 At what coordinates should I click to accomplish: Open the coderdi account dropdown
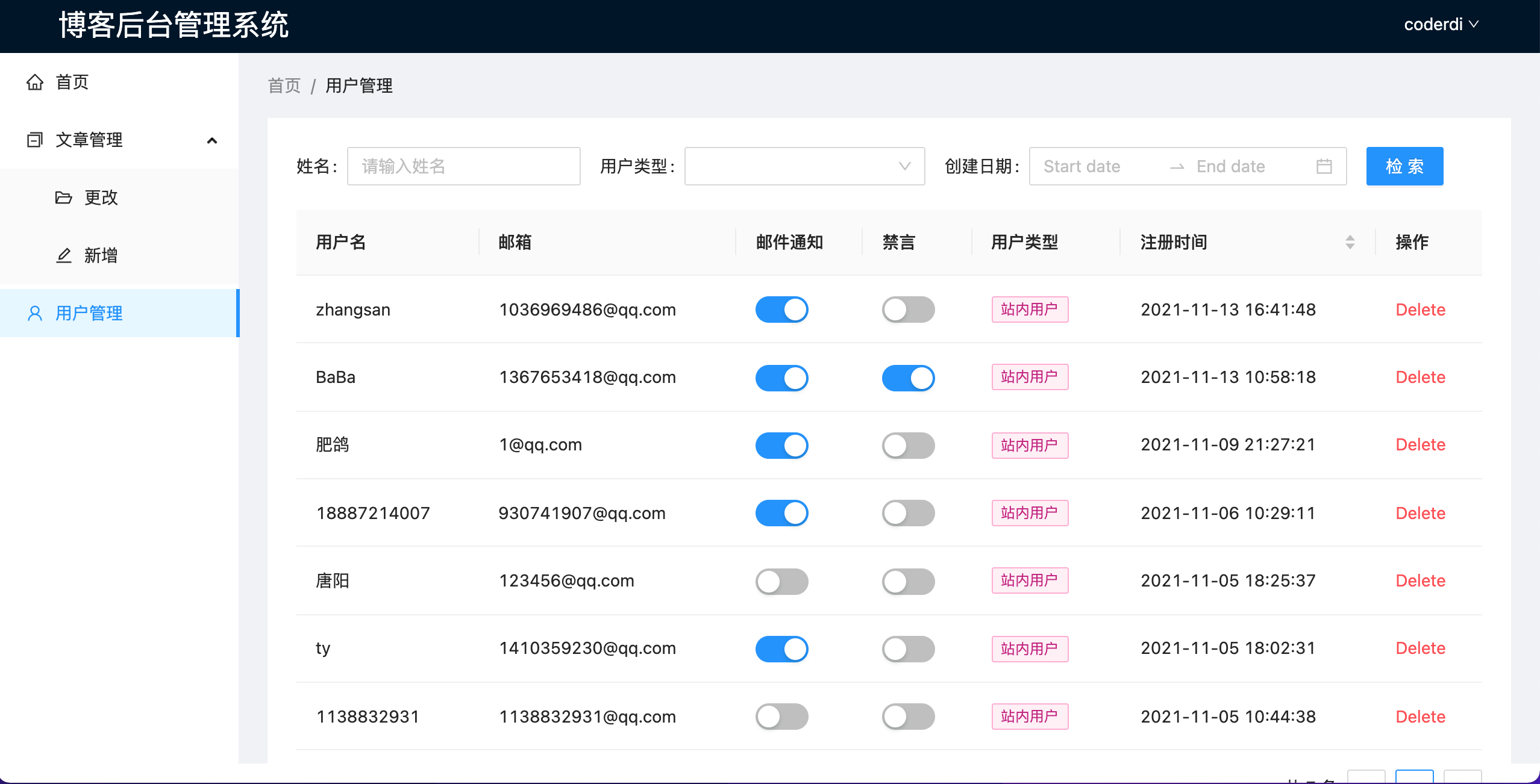[1441, 25]
